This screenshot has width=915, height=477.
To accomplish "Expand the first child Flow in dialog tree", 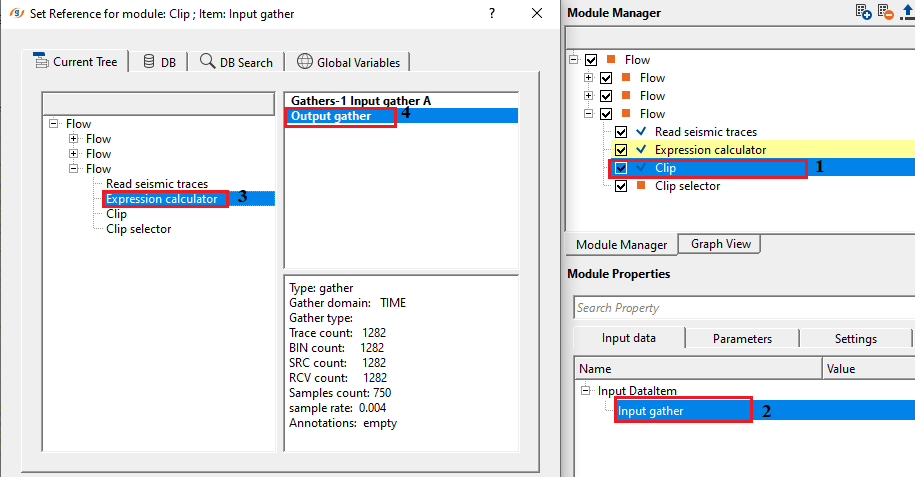I will [x=74, y=139].
